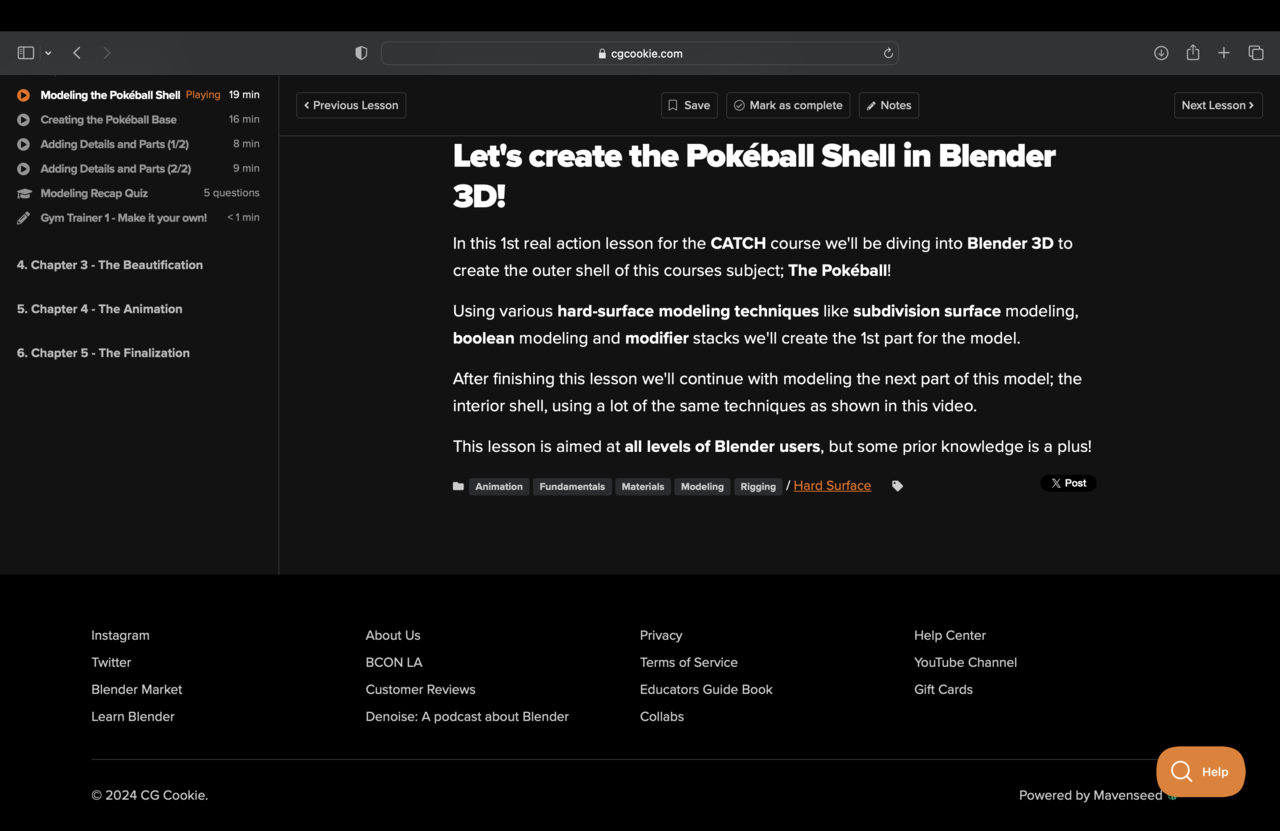Open the Educators Guide Book link
Viewport: 1280px width, 831px height.
pos(706,689)
